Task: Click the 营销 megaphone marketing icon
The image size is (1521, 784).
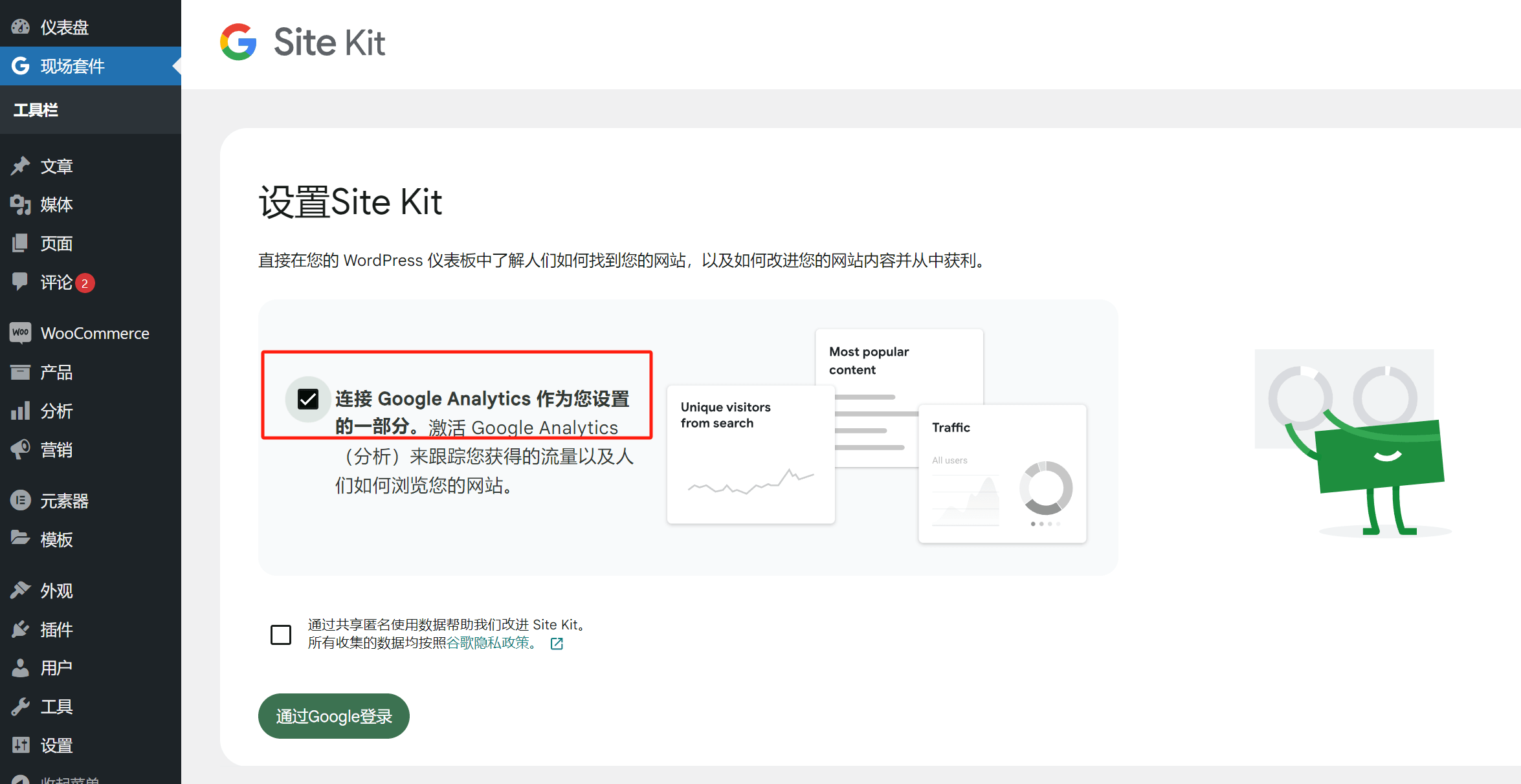Action: (21, 450)
